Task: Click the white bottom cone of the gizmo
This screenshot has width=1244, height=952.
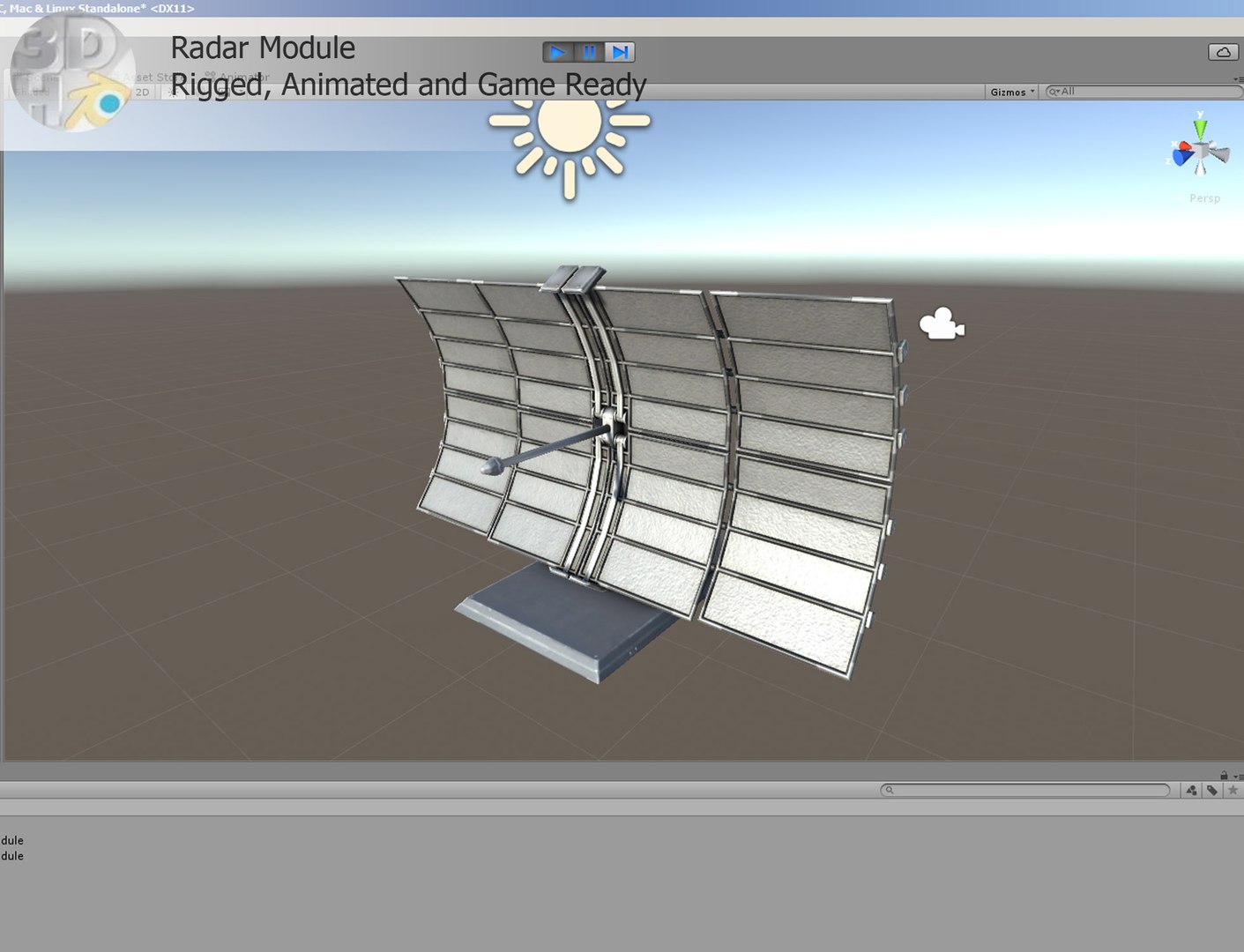Action: pyautogui.click(x=1200, y=167)
